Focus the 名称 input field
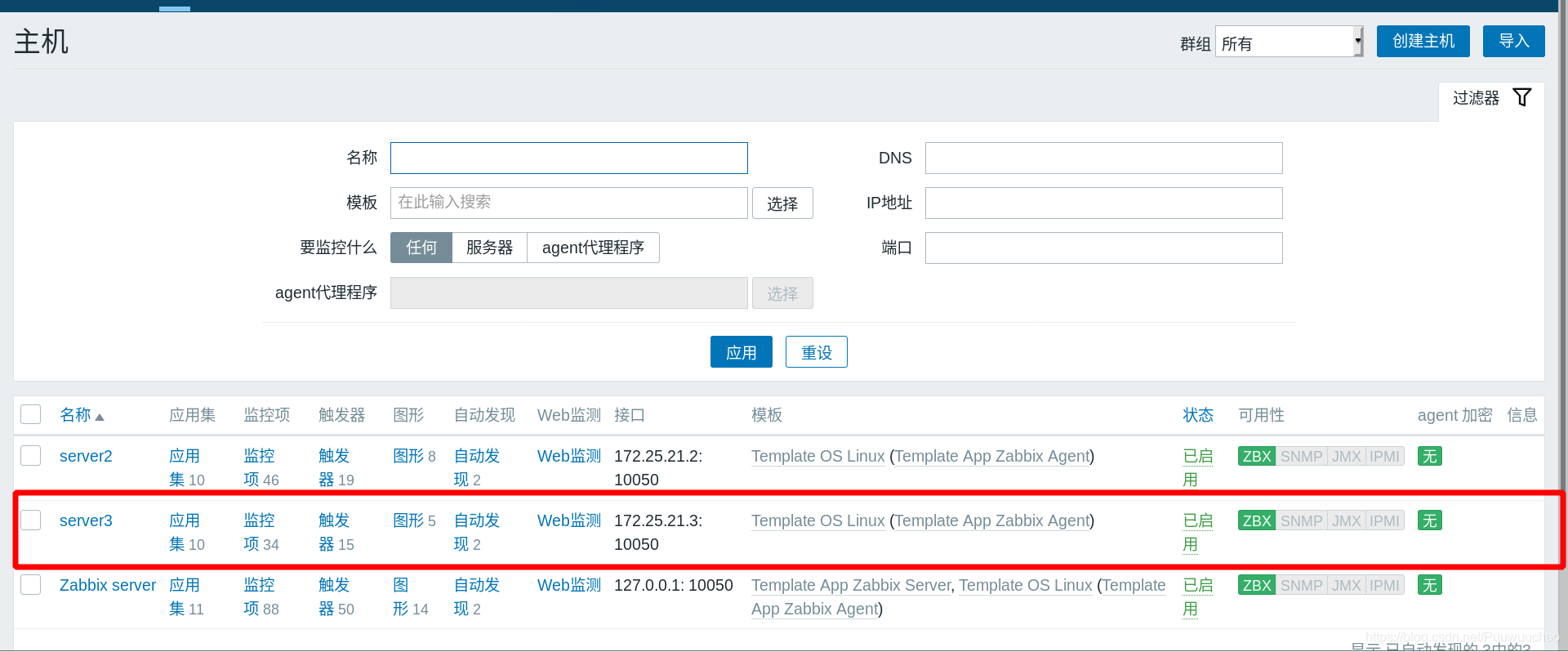1568x652 pixels. [x=569, y=159]
